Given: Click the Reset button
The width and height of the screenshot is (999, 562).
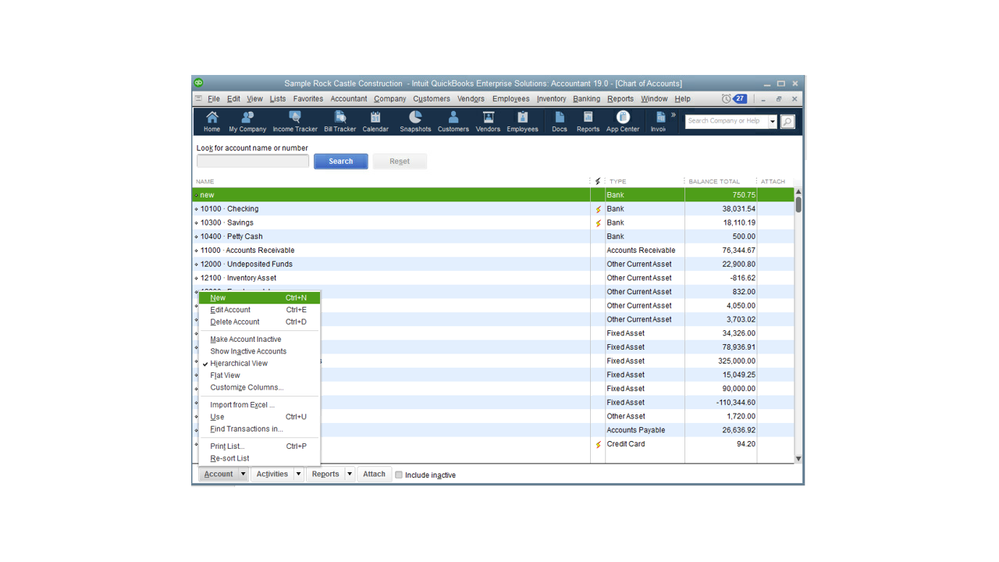Looking at the screenshot, I should [x=399, y=161].
